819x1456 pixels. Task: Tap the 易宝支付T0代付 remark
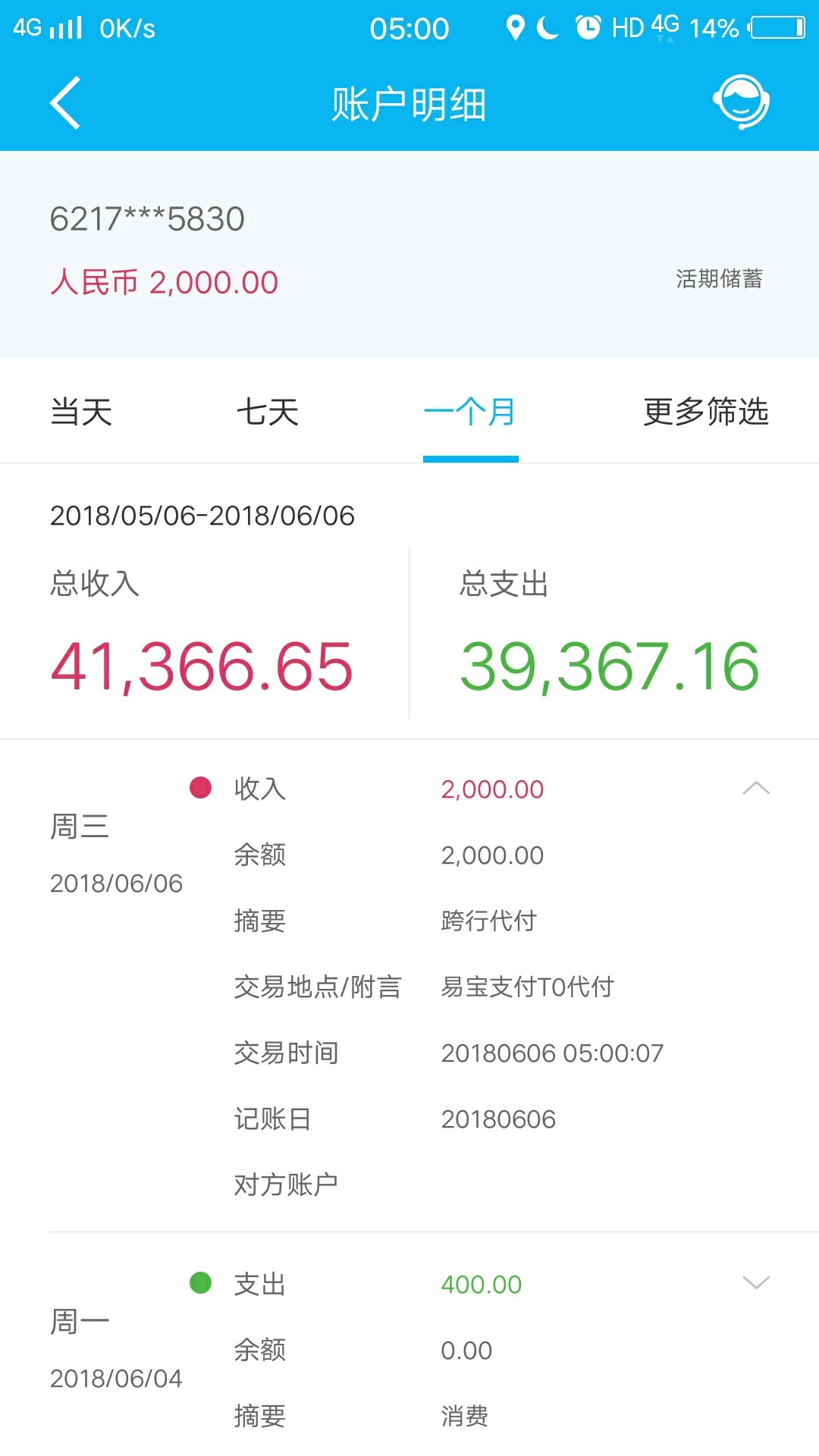[528, 987]
